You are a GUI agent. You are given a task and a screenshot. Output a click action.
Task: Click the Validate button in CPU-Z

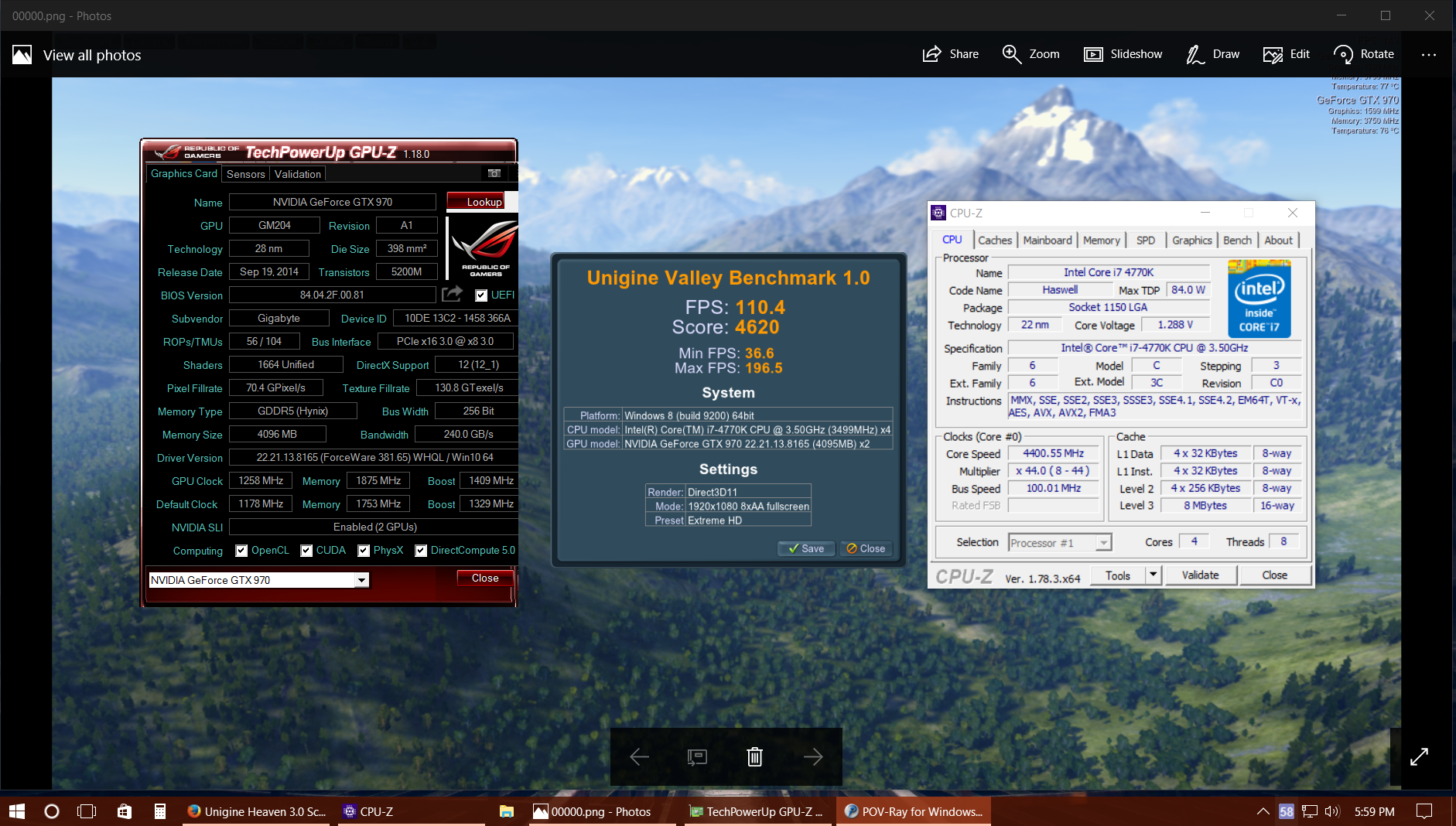(x=1200, y=575)
